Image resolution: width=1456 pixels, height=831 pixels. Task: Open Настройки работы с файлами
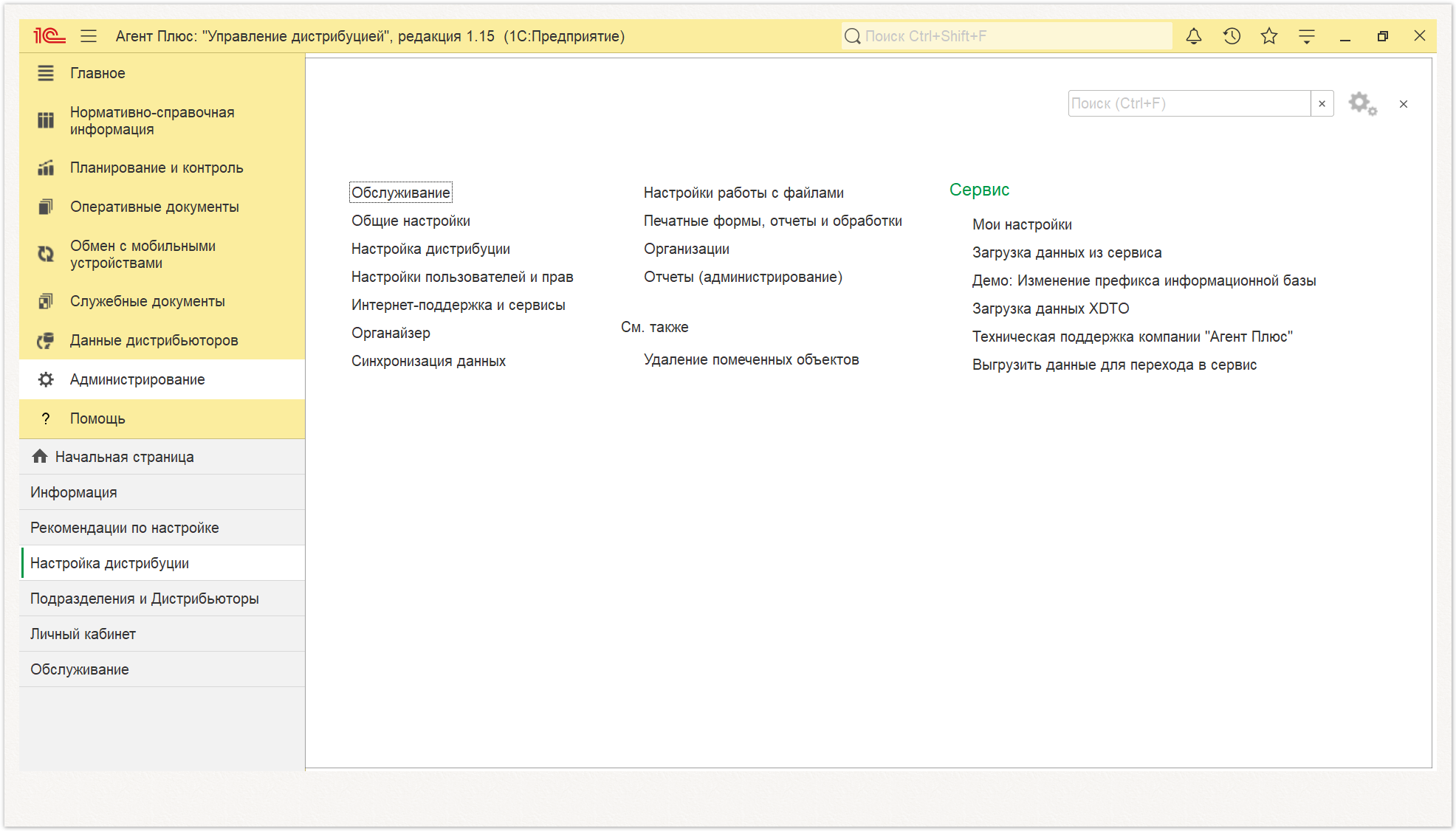pos(744,193)
